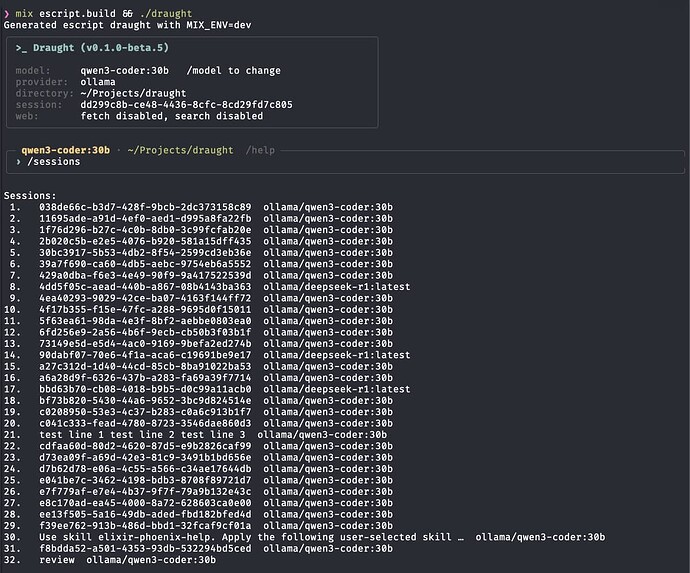The height and width of the screenshot is (573, 690).
Task: Click 'mix escript.build && ./draught' command line
Action: pos(104,14)
